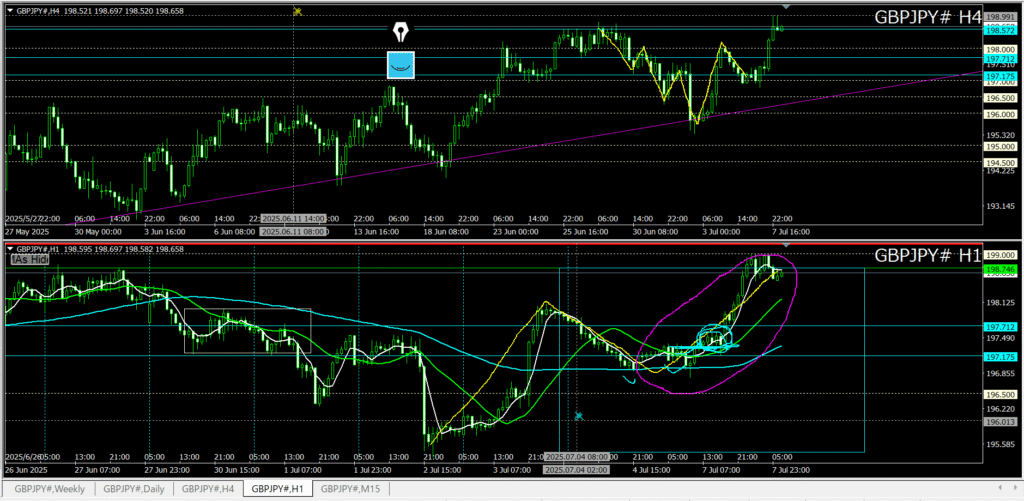This screenshot has height=501, width=1024.
Task: Click the H4 chart shift triangle marker
Action: [785, 8]
